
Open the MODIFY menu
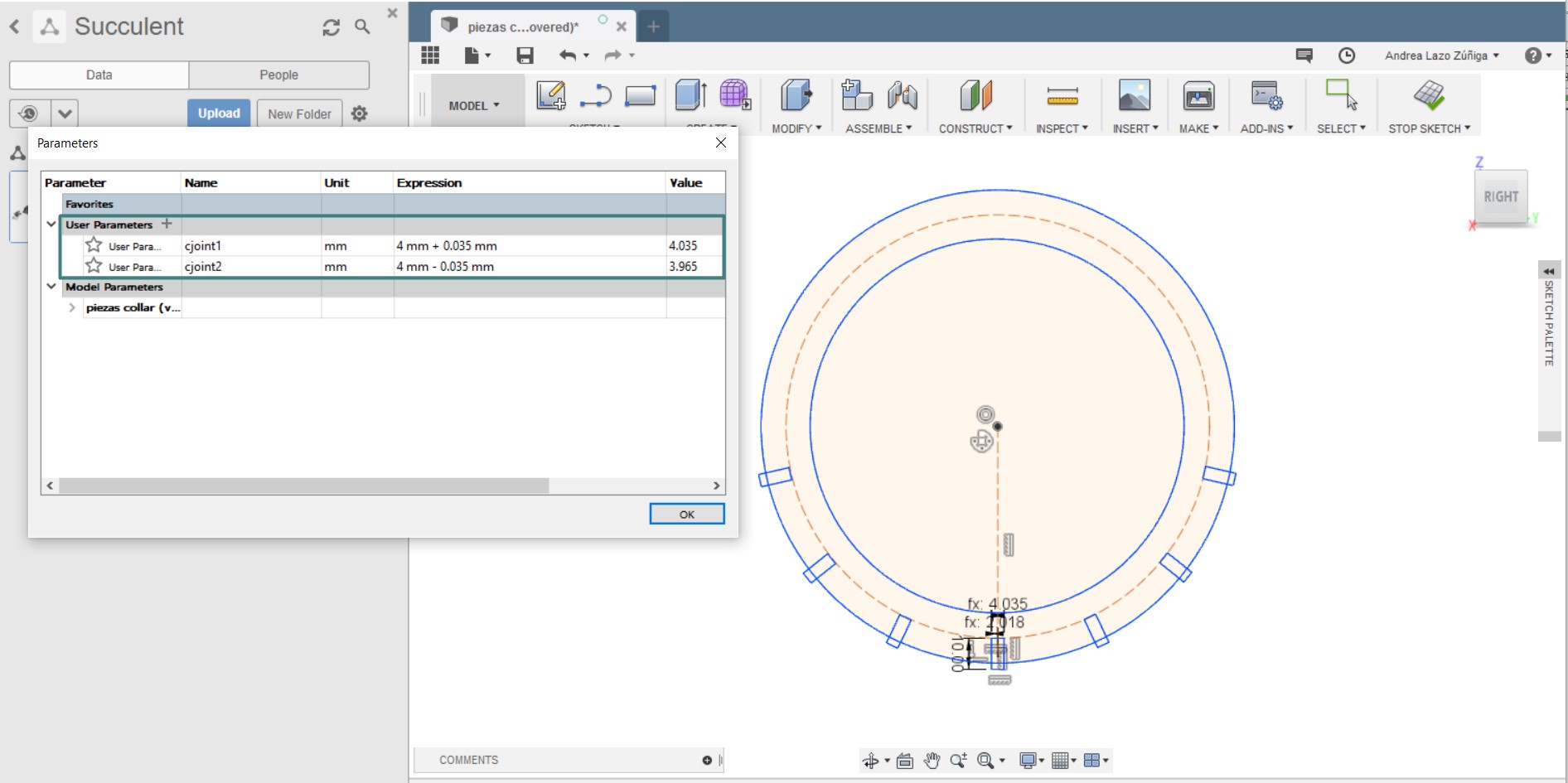point(796,128)
